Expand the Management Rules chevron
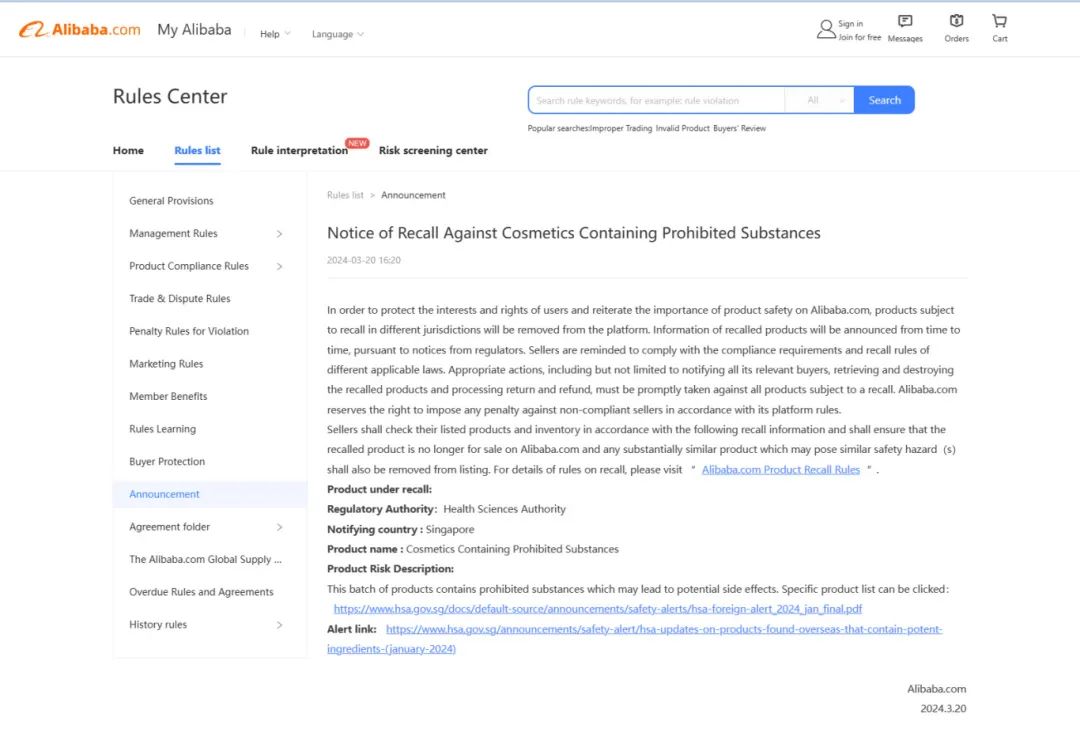Viewport: 1080px width, 751px height. point(279,234)
